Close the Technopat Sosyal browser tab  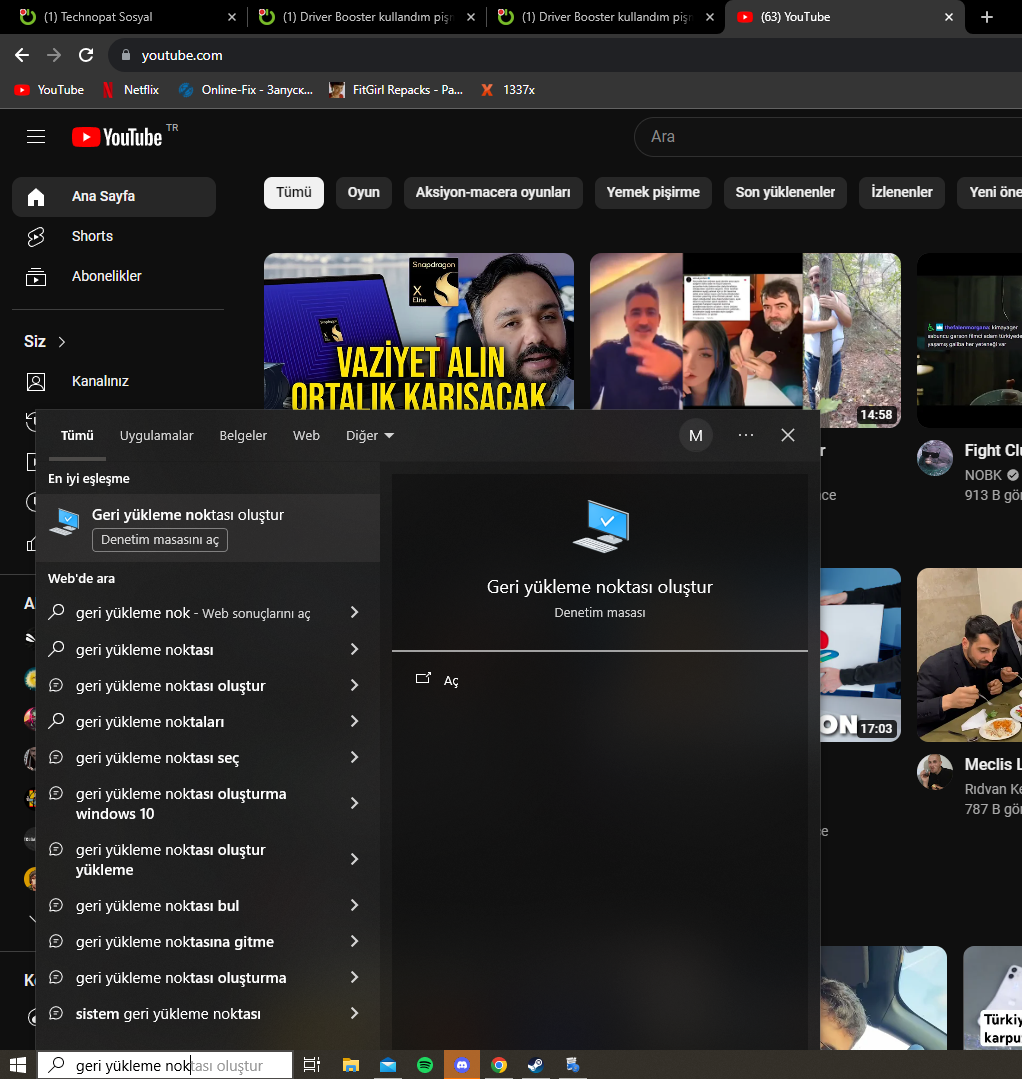tap(232, 17)
